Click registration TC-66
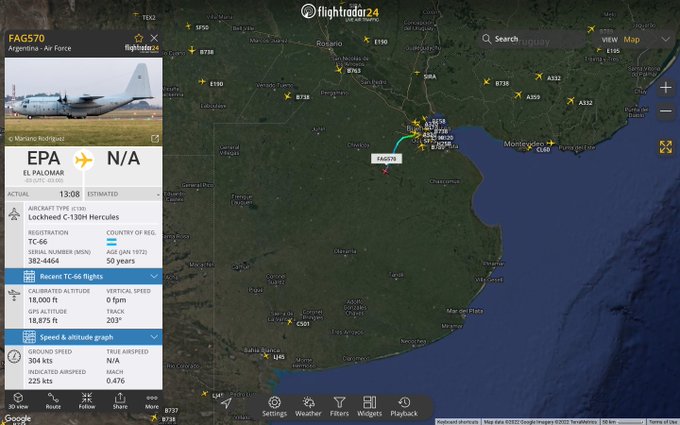The image size is (680, 425). tap(38, 242)
